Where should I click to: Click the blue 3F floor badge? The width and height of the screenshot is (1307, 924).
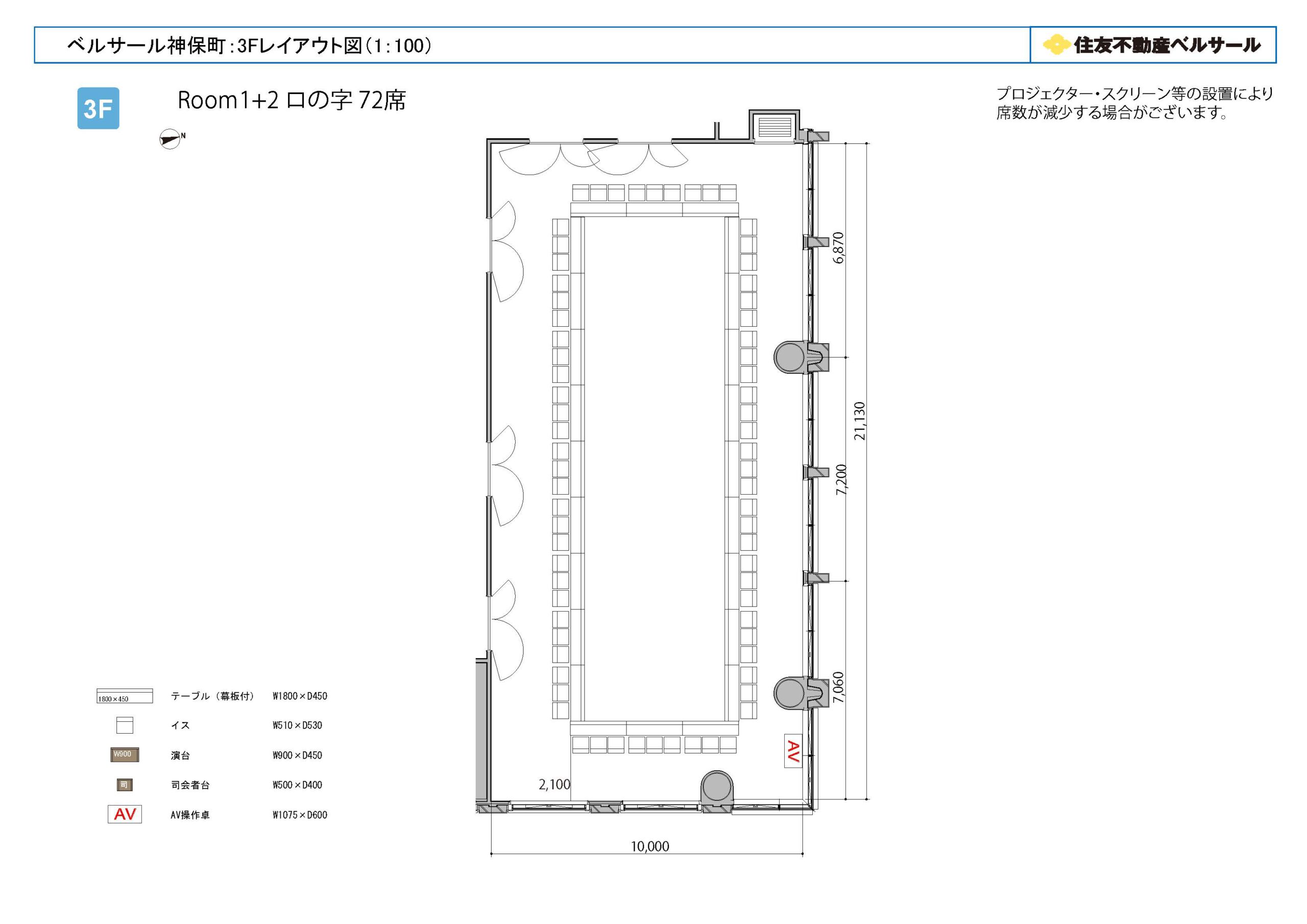point(98,108)
